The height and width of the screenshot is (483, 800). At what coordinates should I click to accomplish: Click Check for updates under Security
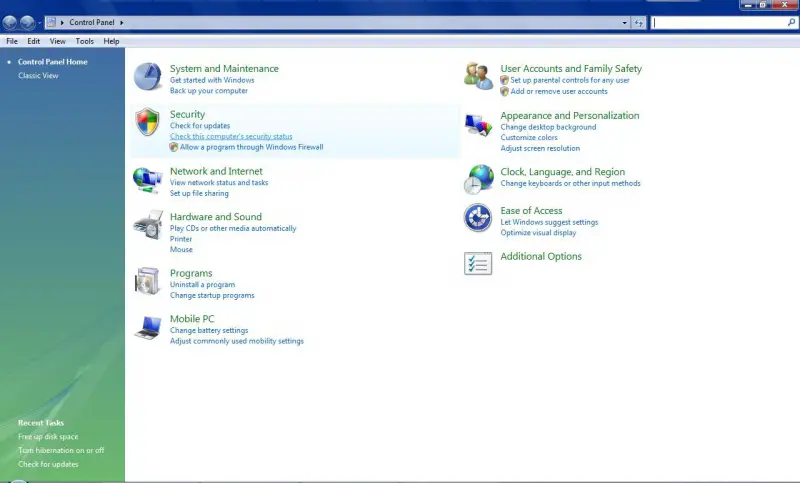200,125
